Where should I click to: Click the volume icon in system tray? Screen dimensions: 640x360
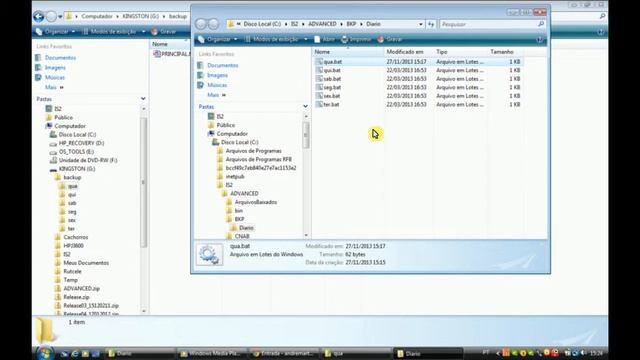[x=582, y=353]
